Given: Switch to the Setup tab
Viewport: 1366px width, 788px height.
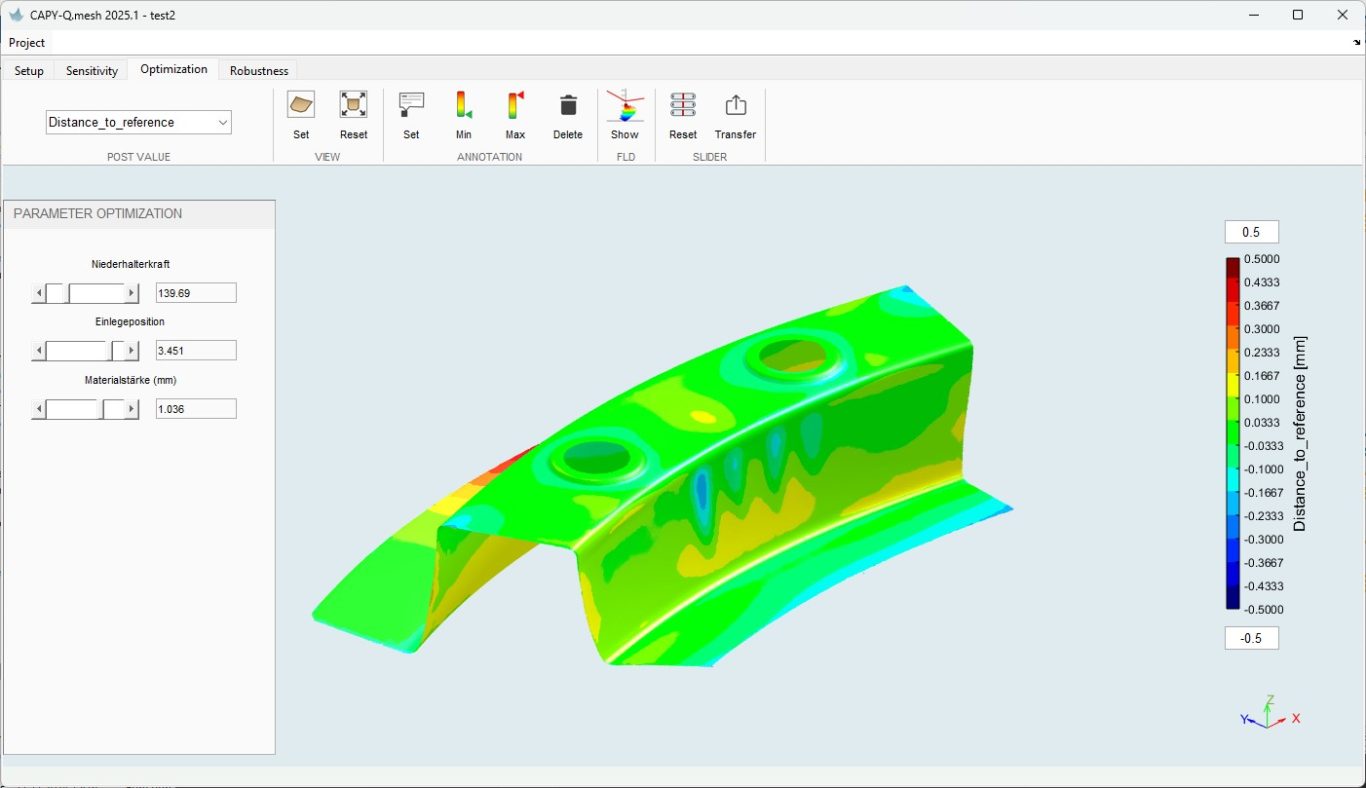Looking at the screenshot, I should (x=29, y=70).
